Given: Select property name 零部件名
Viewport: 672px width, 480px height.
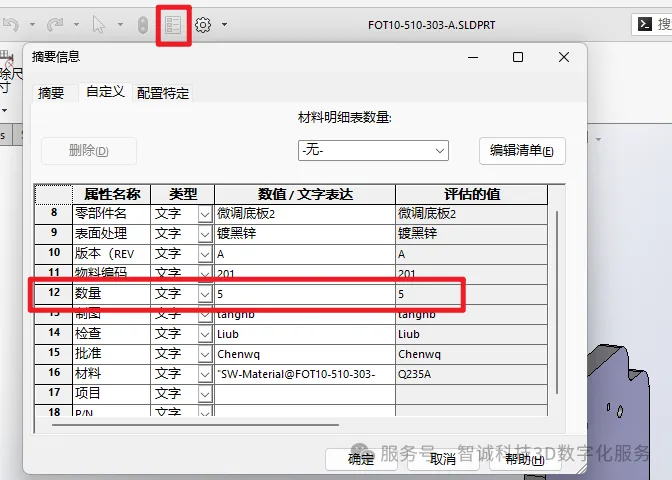Looking at the screenshot, I should 111,214.
